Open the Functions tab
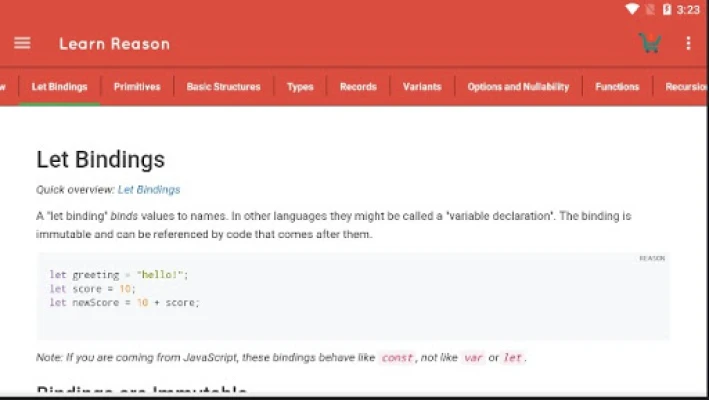The height and width of the screenshot is (400, 709). click(617, 87)
